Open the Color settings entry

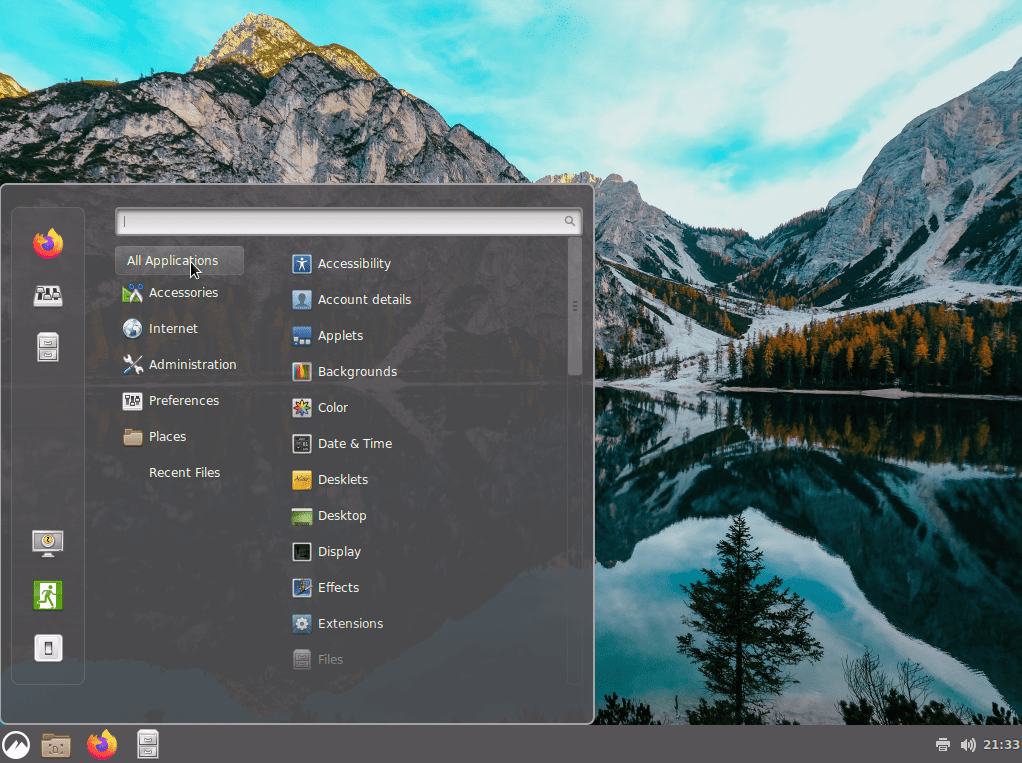point(331,407)
